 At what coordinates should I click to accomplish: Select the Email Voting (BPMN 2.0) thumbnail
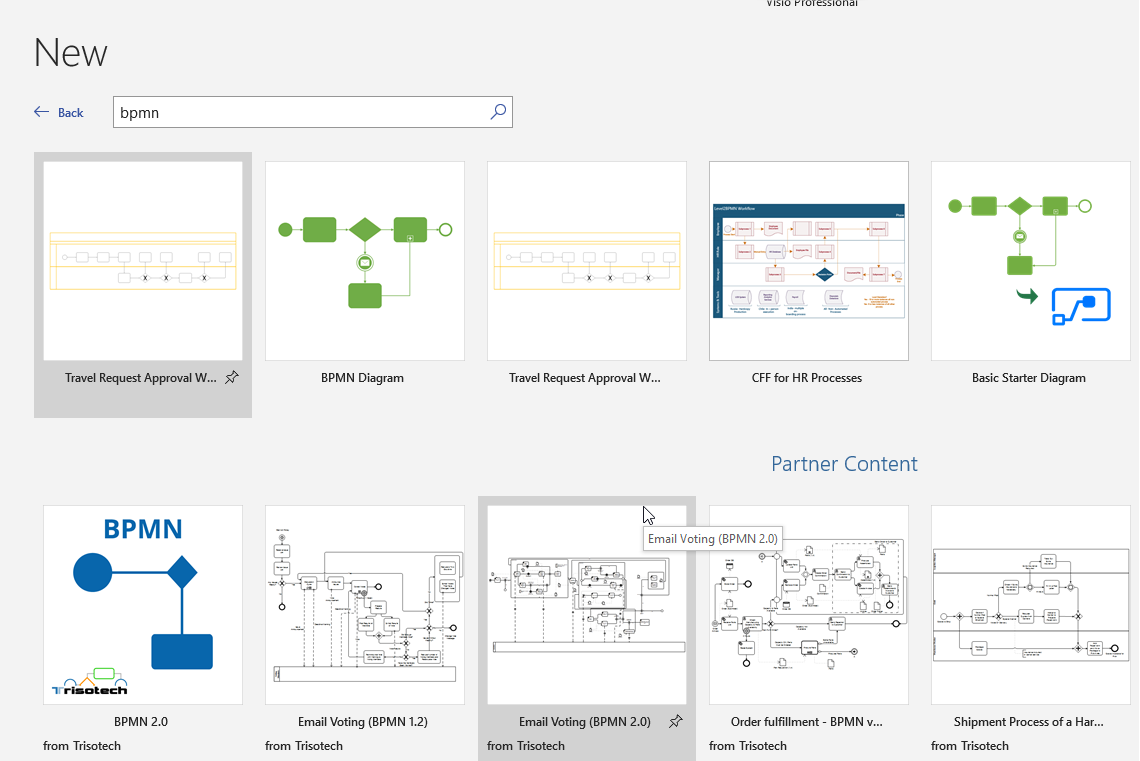[587, 604]
